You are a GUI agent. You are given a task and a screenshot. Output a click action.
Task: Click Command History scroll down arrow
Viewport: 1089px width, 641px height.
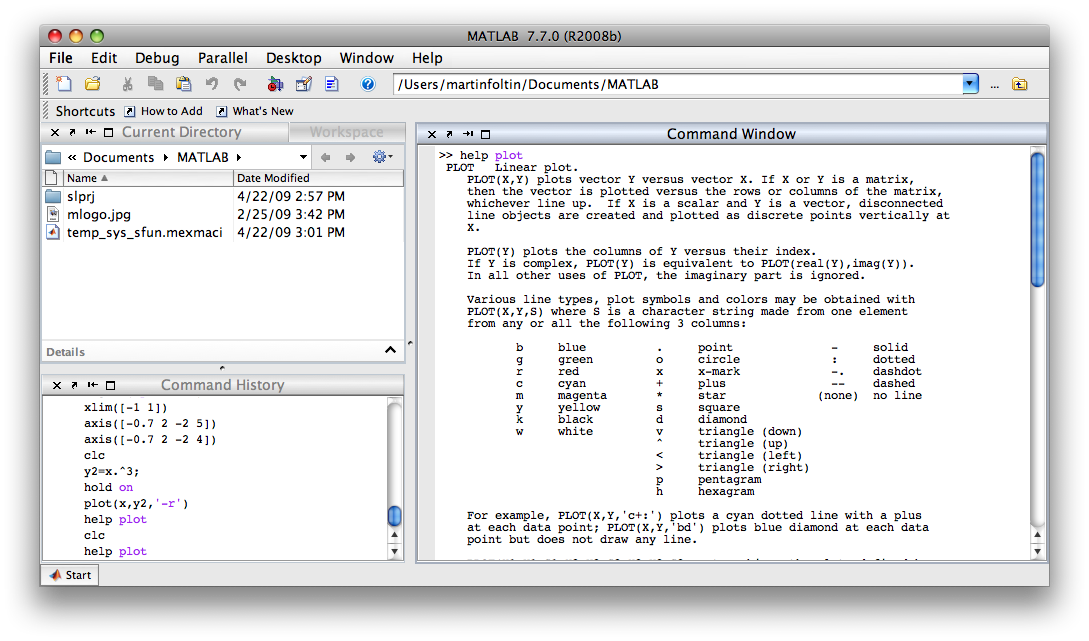coord(394,552)
